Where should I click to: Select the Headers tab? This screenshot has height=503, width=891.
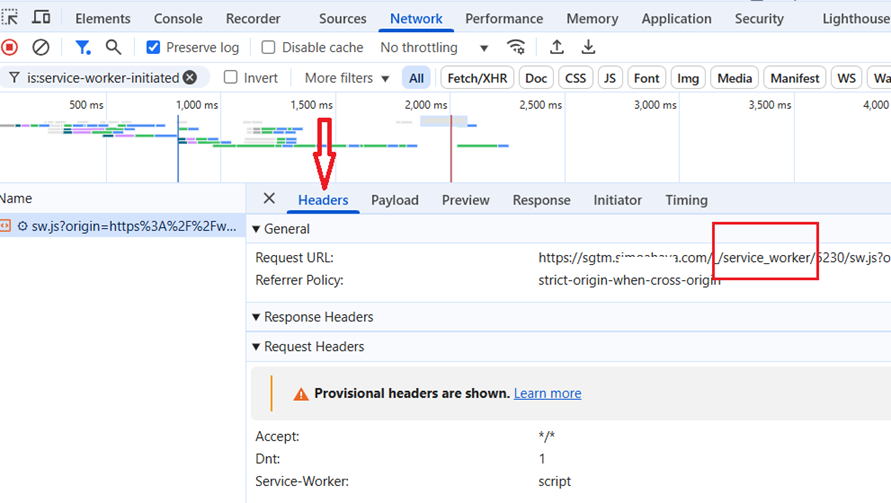point(323,200)
